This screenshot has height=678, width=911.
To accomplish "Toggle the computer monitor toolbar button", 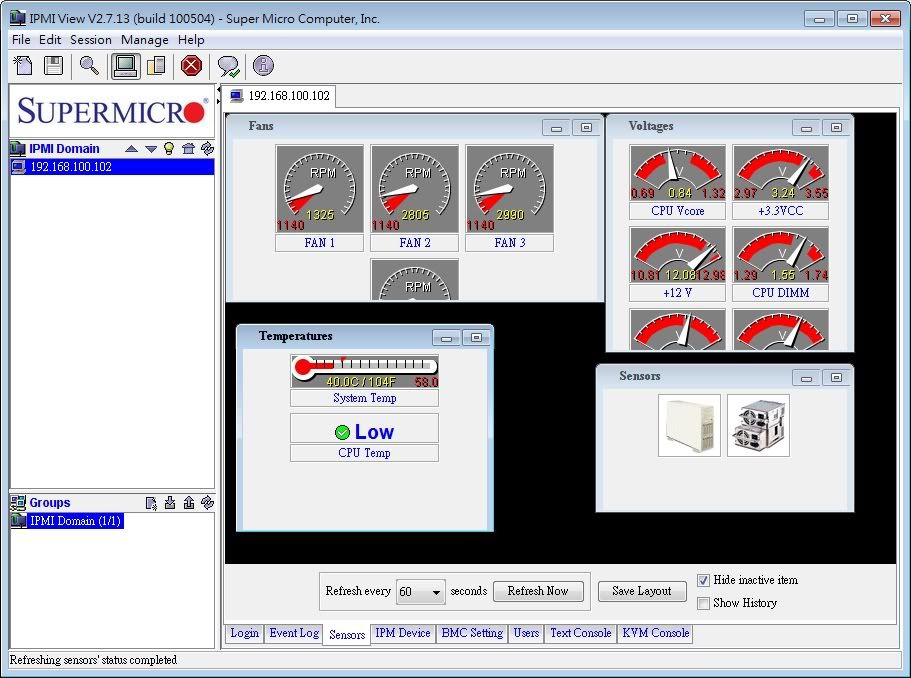I will point(125,66).
